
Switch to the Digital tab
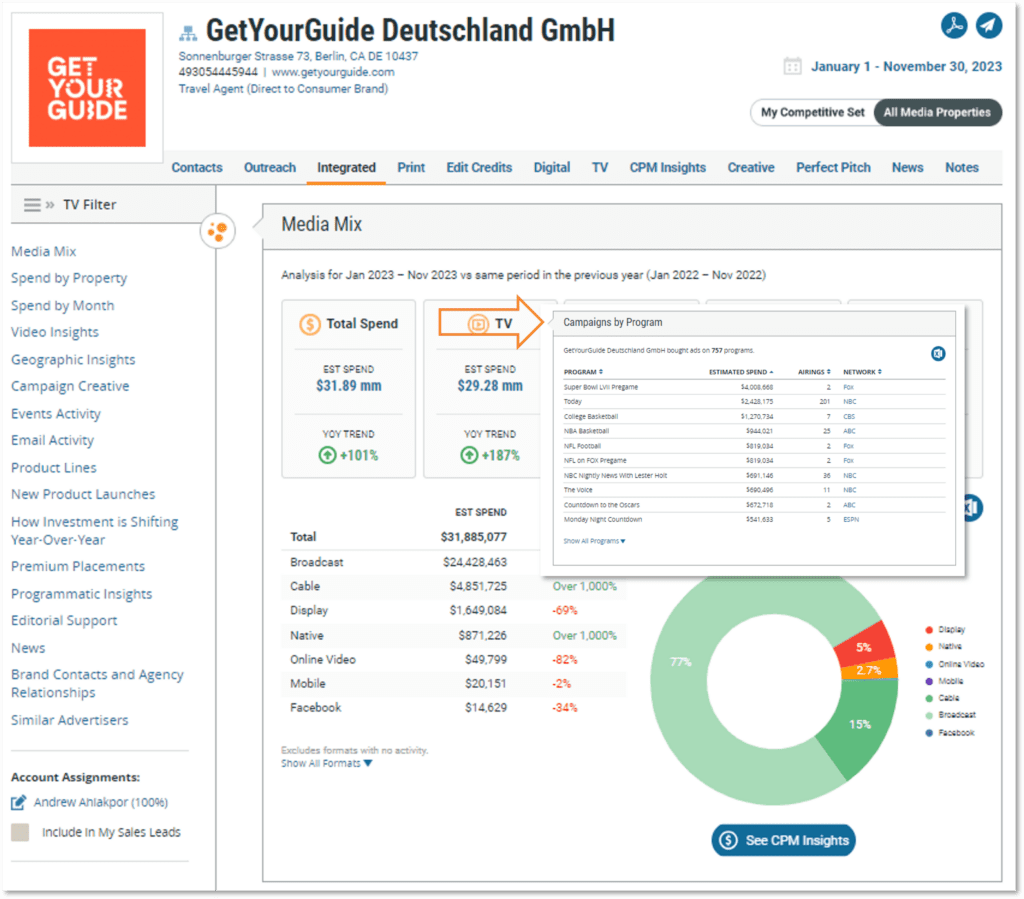coord(552,168)
